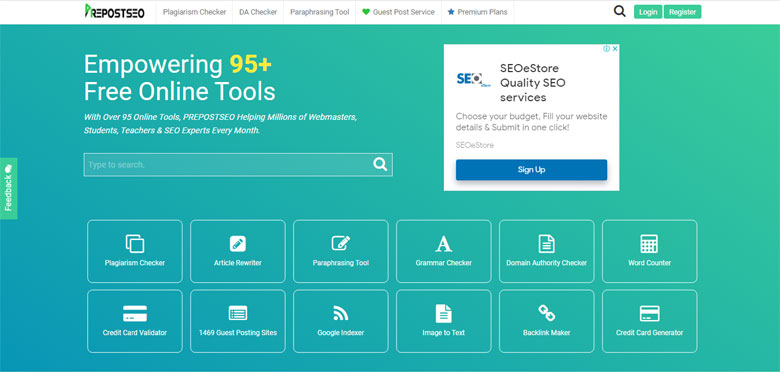Click the 'Choose your budget' ad description text
Image resolution: width=780 pixels, height=373 pixels.
(x=531, y=122)
